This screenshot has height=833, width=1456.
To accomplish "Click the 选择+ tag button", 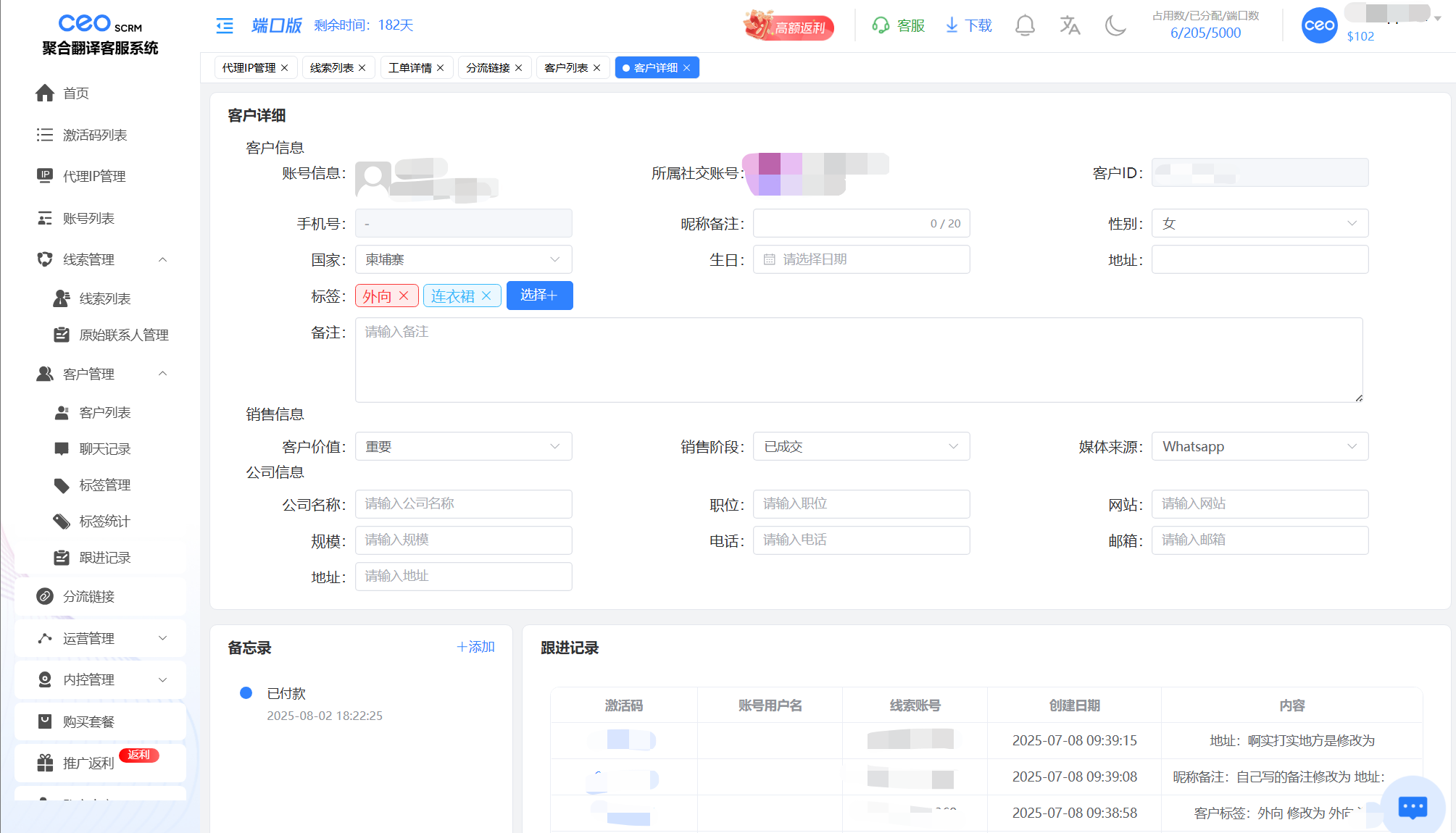I will click(539, 296).
